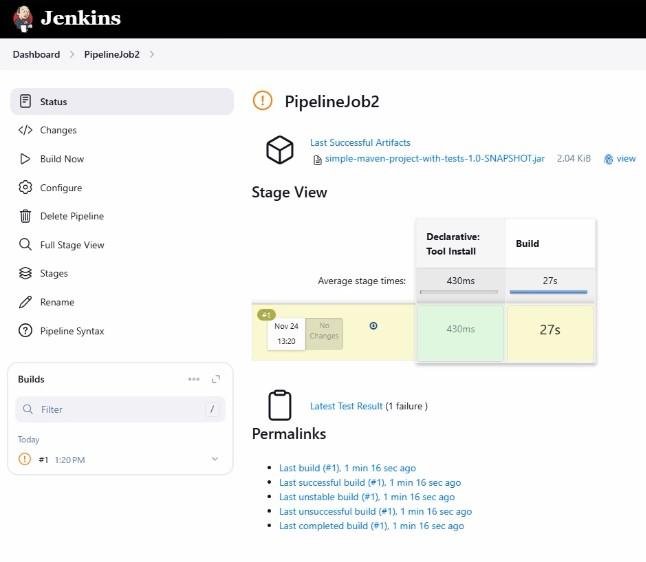Click the Filter builds input field
The height and width of the screenshot is (562, 646).
(x=120, y=410)
